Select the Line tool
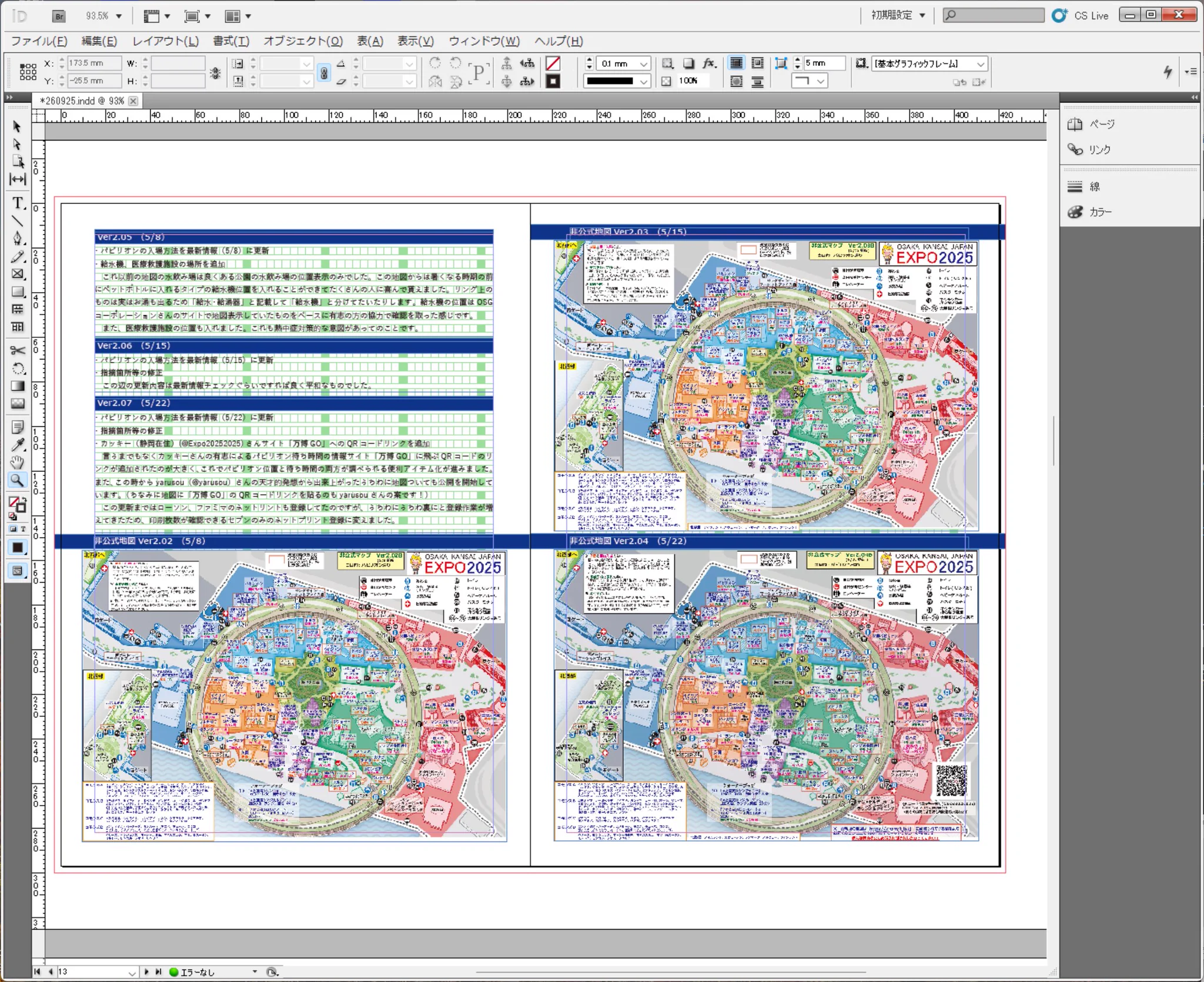 click(x=18, y=221)
